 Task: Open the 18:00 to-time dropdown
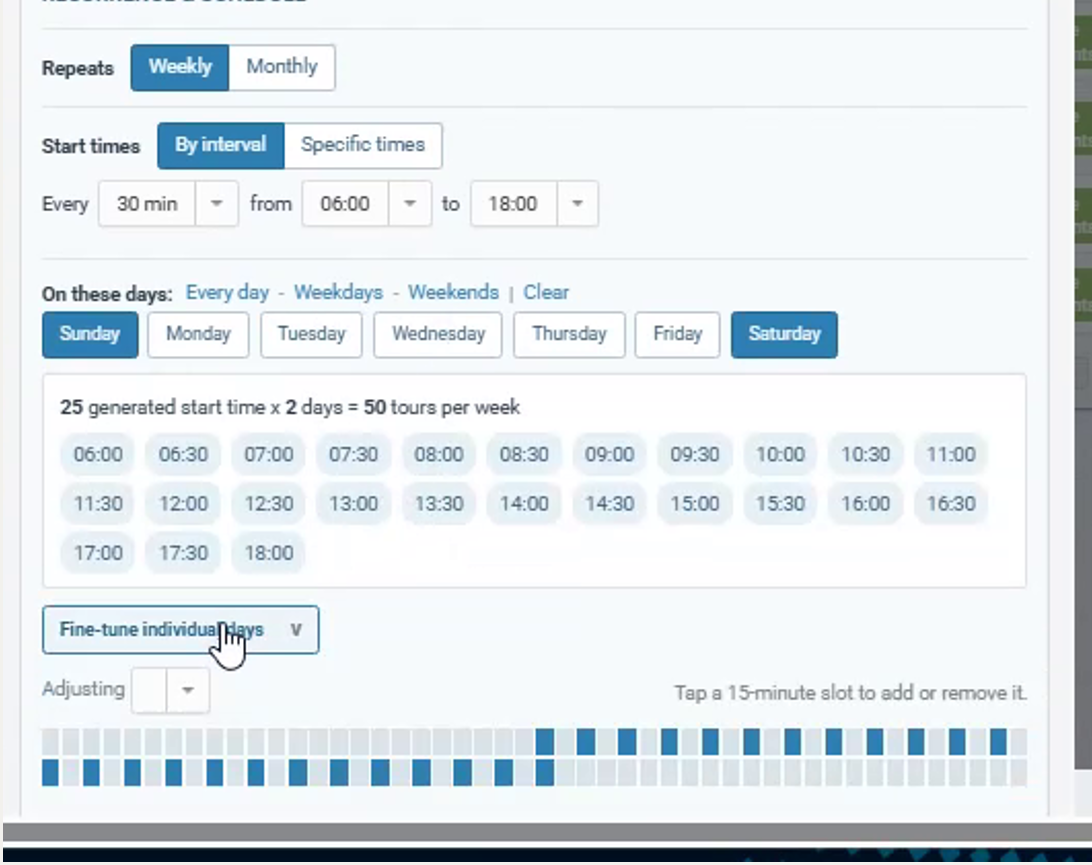(534, 204)
